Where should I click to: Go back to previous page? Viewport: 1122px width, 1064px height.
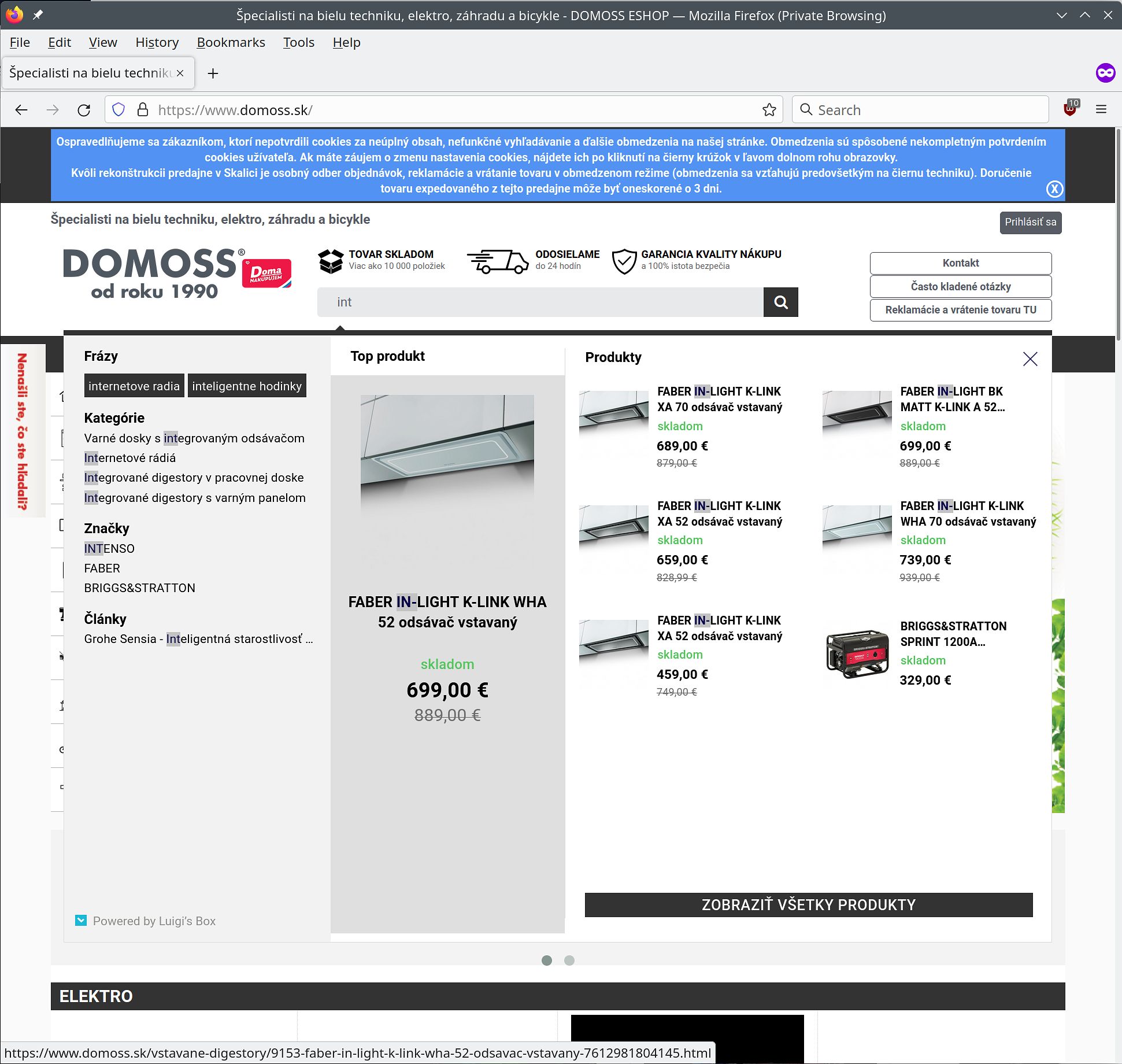pyautogui.click(x=21, y=110)
